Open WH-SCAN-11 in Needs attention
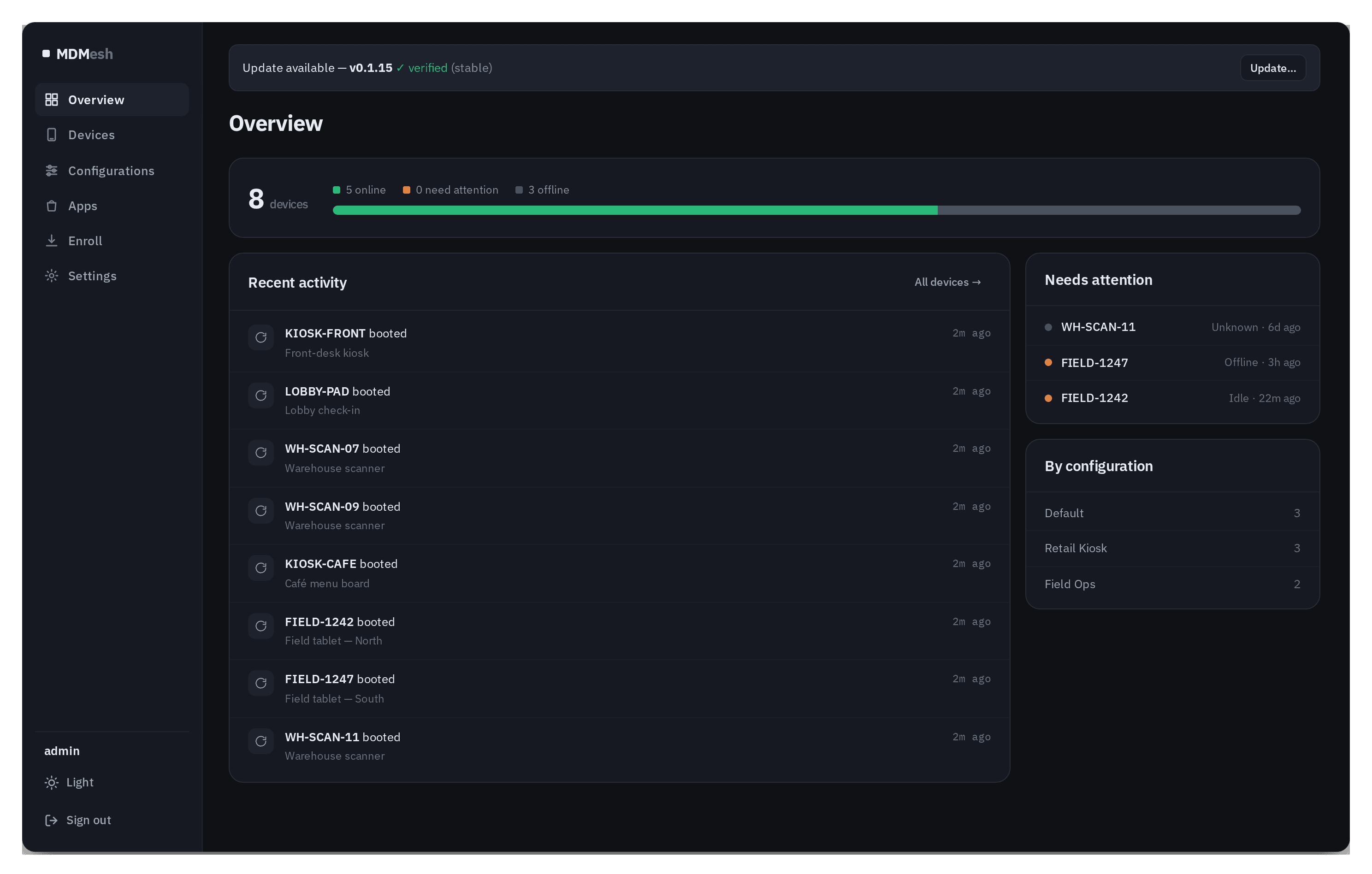 (x=1172, y=327)
